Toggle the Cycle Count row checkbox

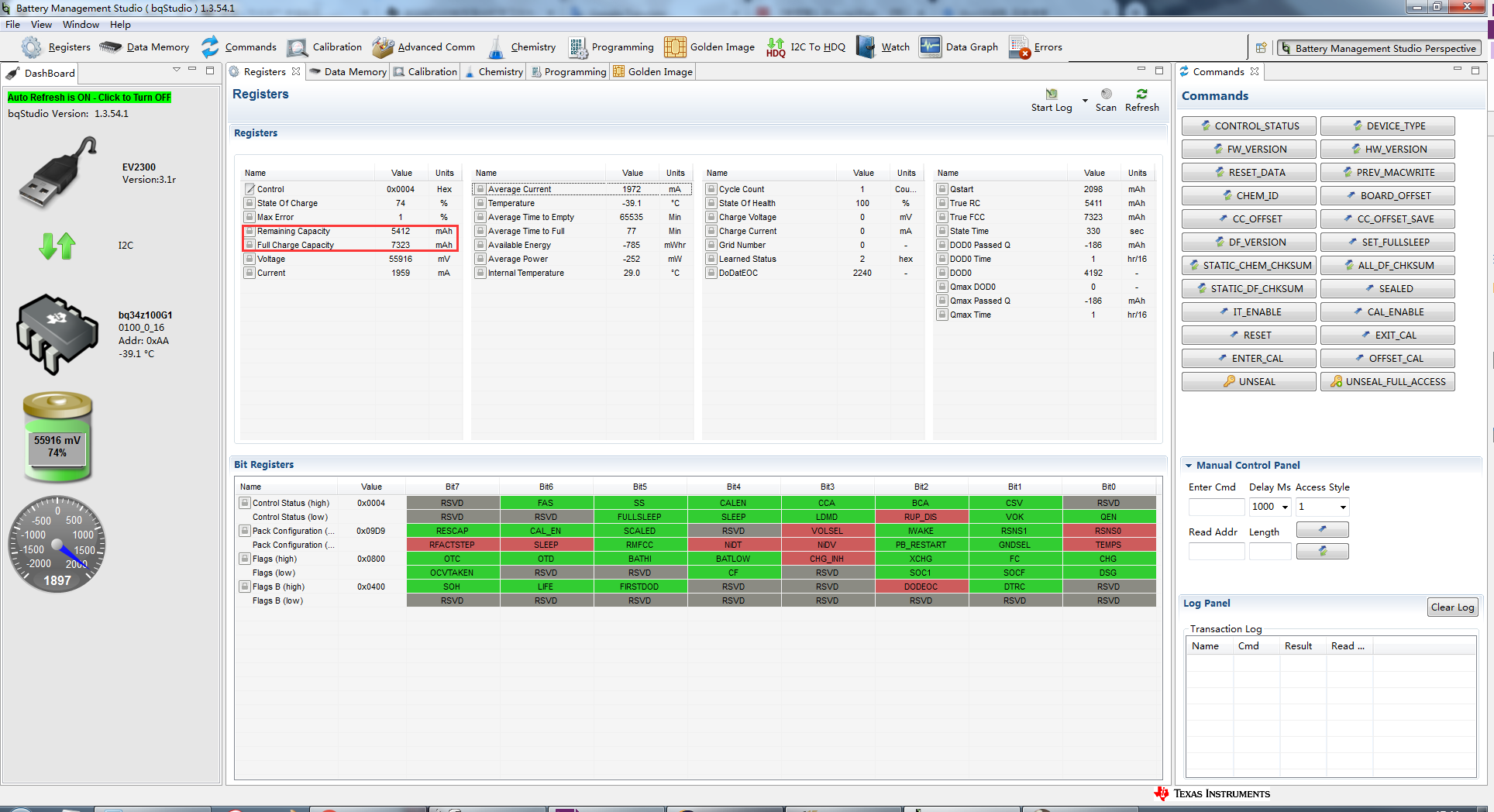pyautogui.click(x=711, y=189)
